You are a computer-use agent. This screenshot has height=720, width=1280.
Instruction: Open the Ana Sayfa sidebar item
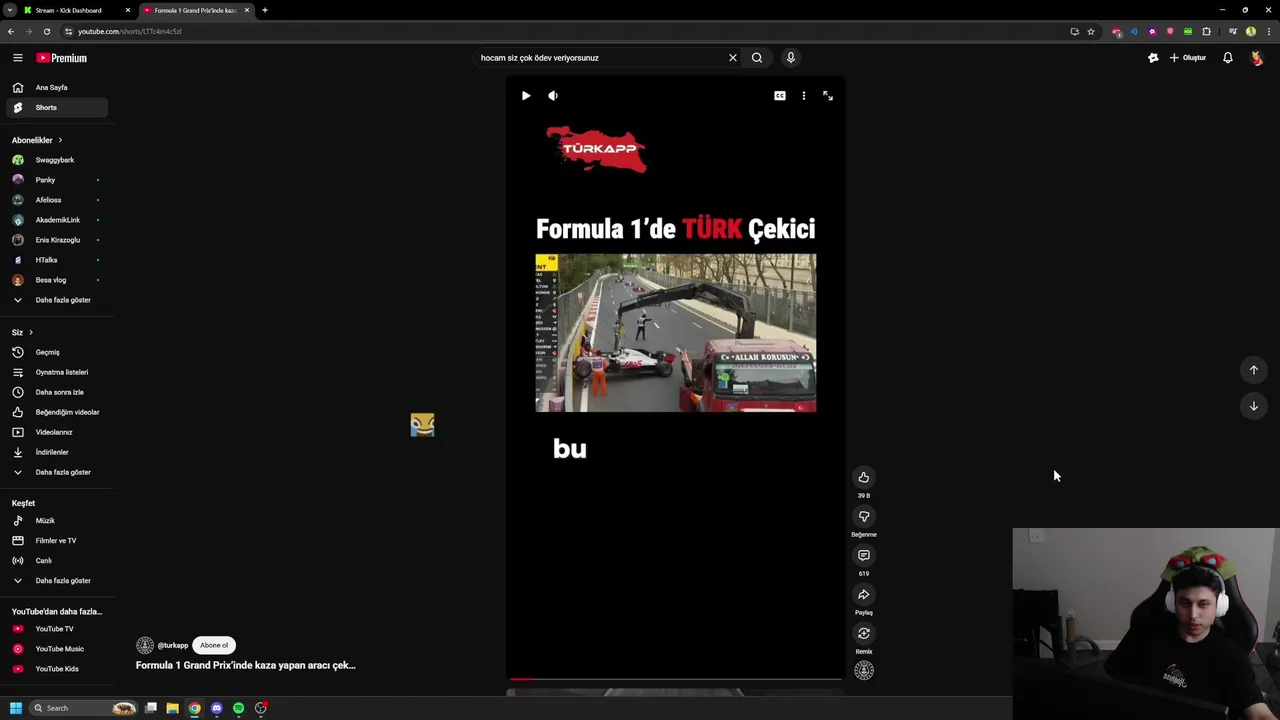tap(57, 87)
